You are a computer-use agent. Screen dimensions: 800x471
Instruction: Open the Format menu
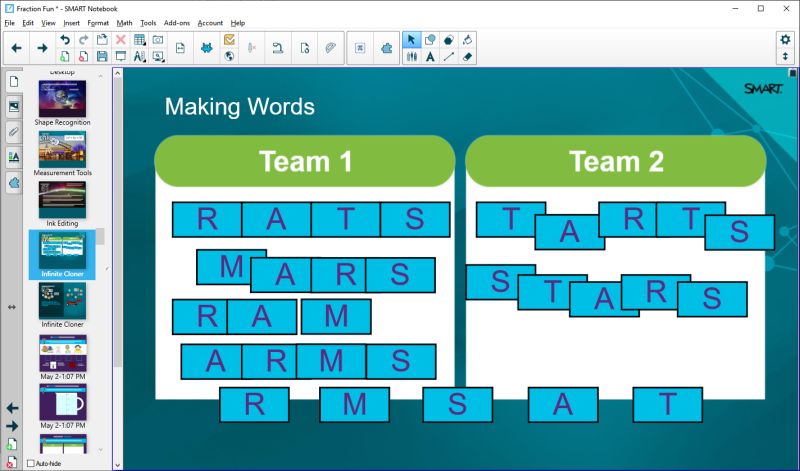point(98,23)
